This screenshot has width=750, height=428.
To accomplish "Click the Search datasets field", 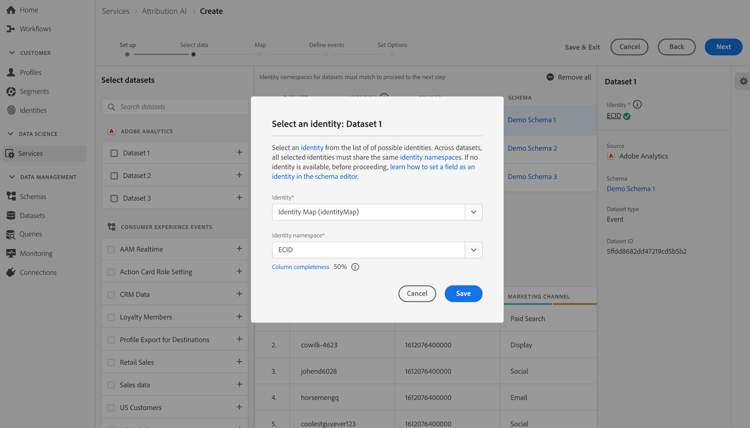I will pyautogui.click(x=175, y=107).
